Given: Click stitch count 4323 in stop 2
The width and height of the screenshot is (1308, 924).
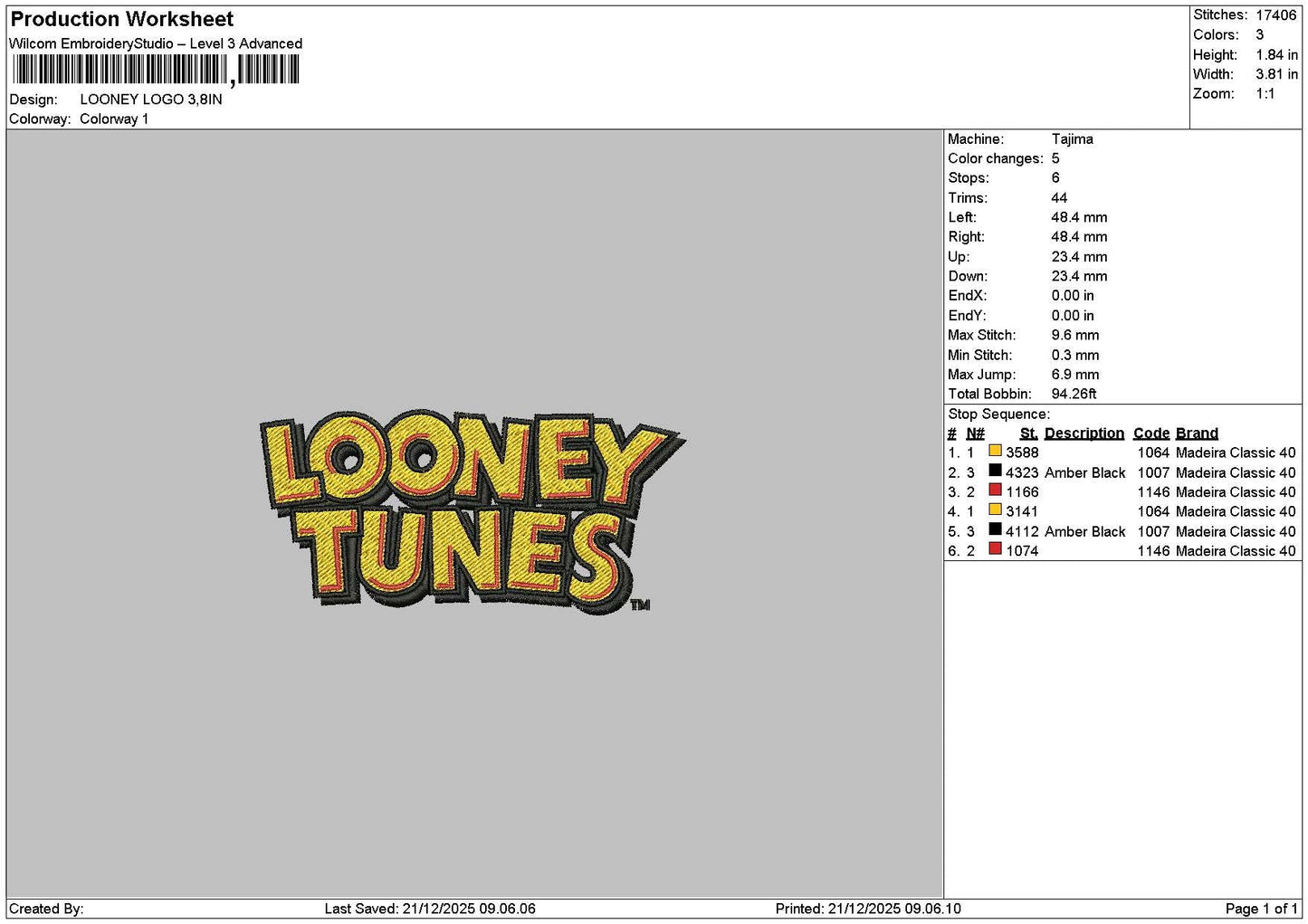Looking at the screenshot, I should (x=1023, y=472).
